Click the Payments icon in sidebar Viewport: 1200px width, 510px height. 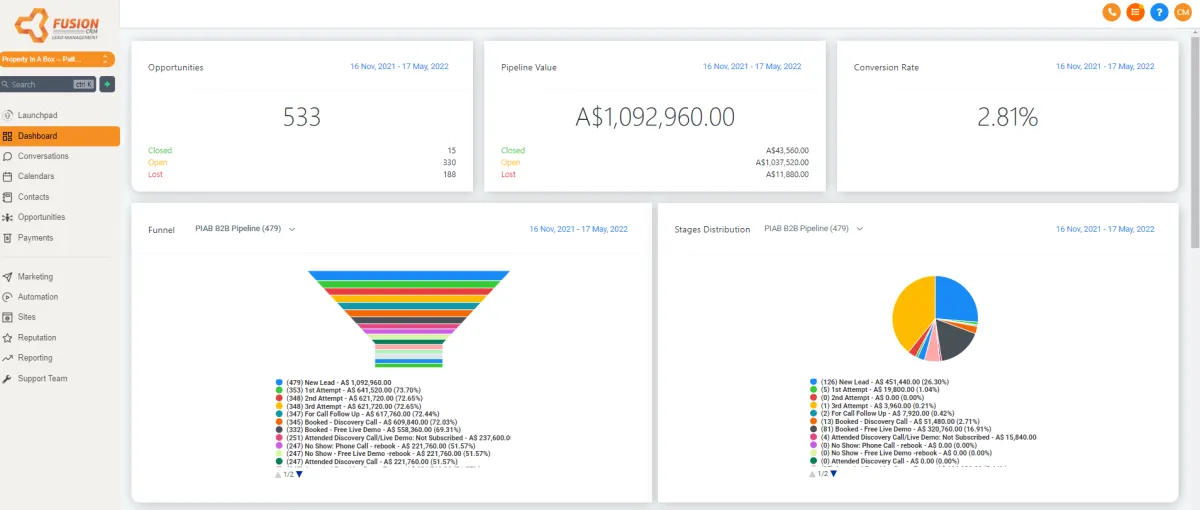[x=8, y=238]
